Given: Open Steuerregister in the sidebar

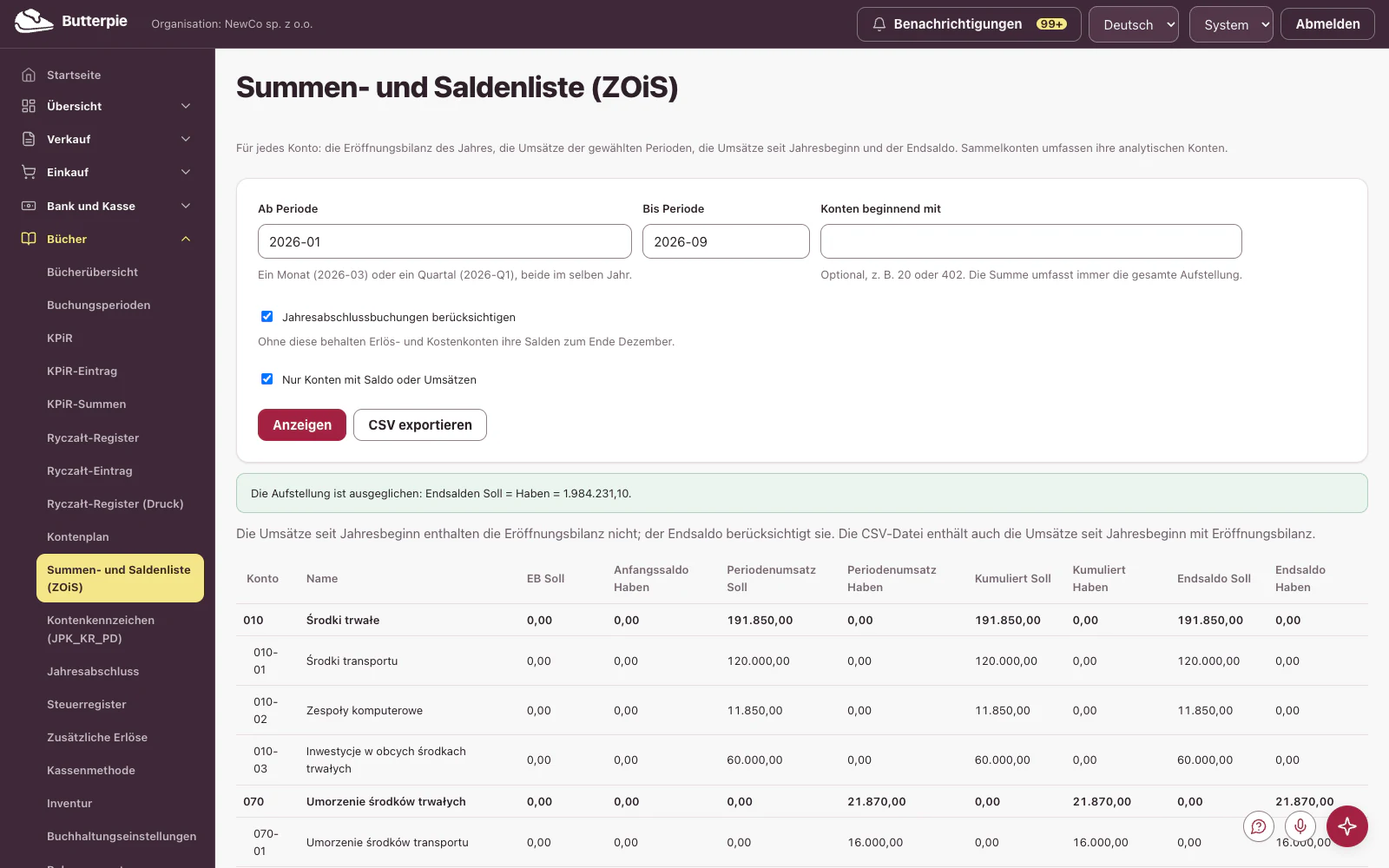Looking at the screenshot, I should tap(87, 704).
